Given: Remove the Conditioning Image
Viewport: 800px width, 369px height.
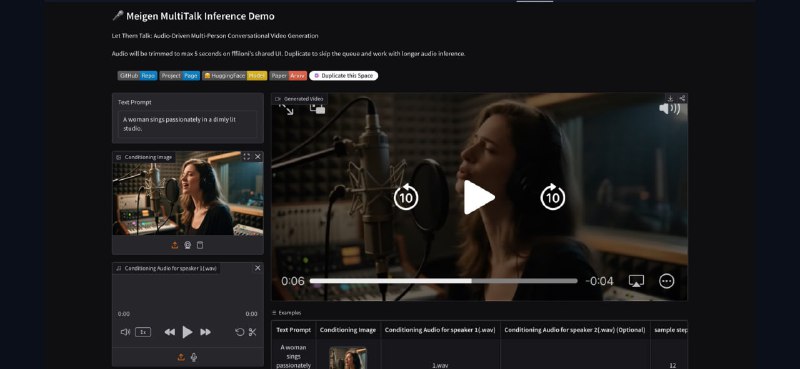Looking at the screenshot, I should click(258, 157).
